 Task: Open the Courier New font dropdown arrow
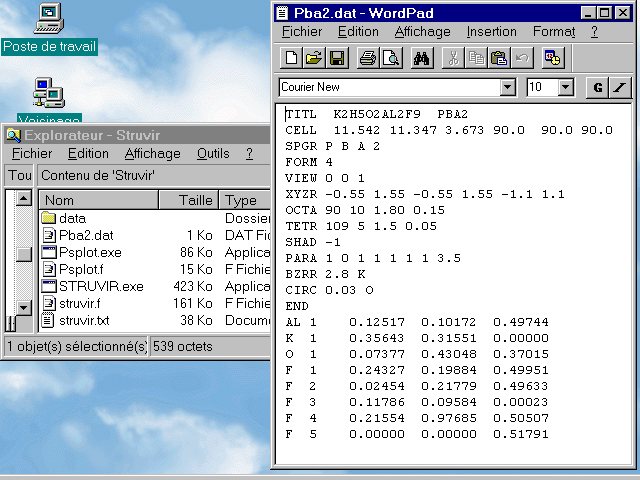507,87
